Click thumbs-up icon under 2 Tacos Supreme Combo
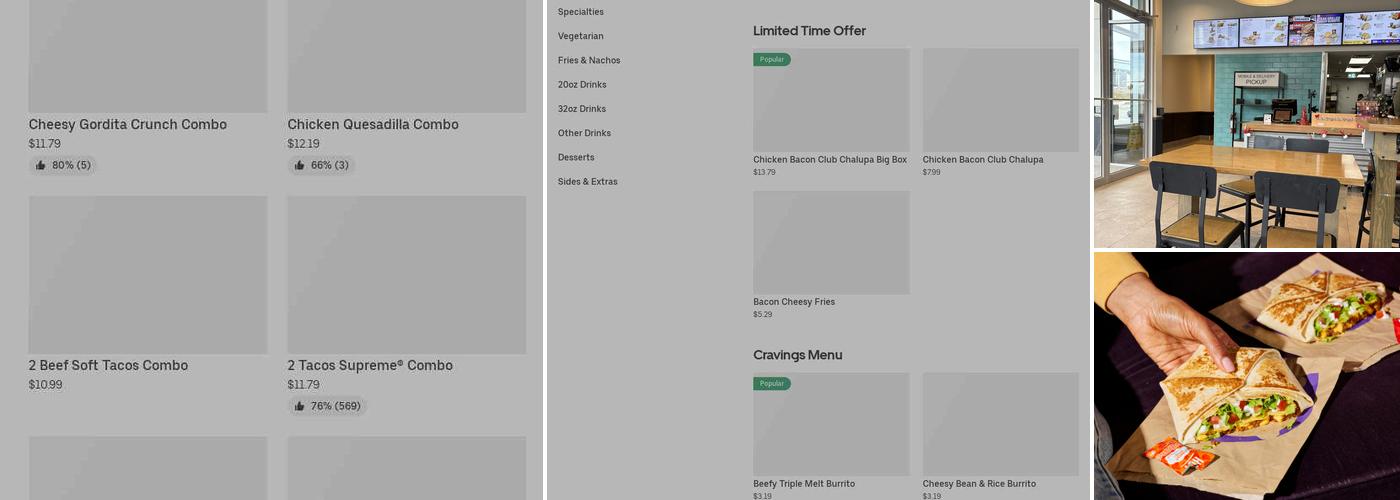 coord(300,406)
